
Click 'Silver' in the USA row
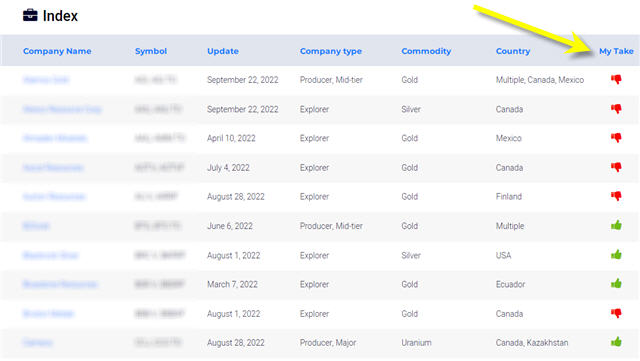click(411, 255)
